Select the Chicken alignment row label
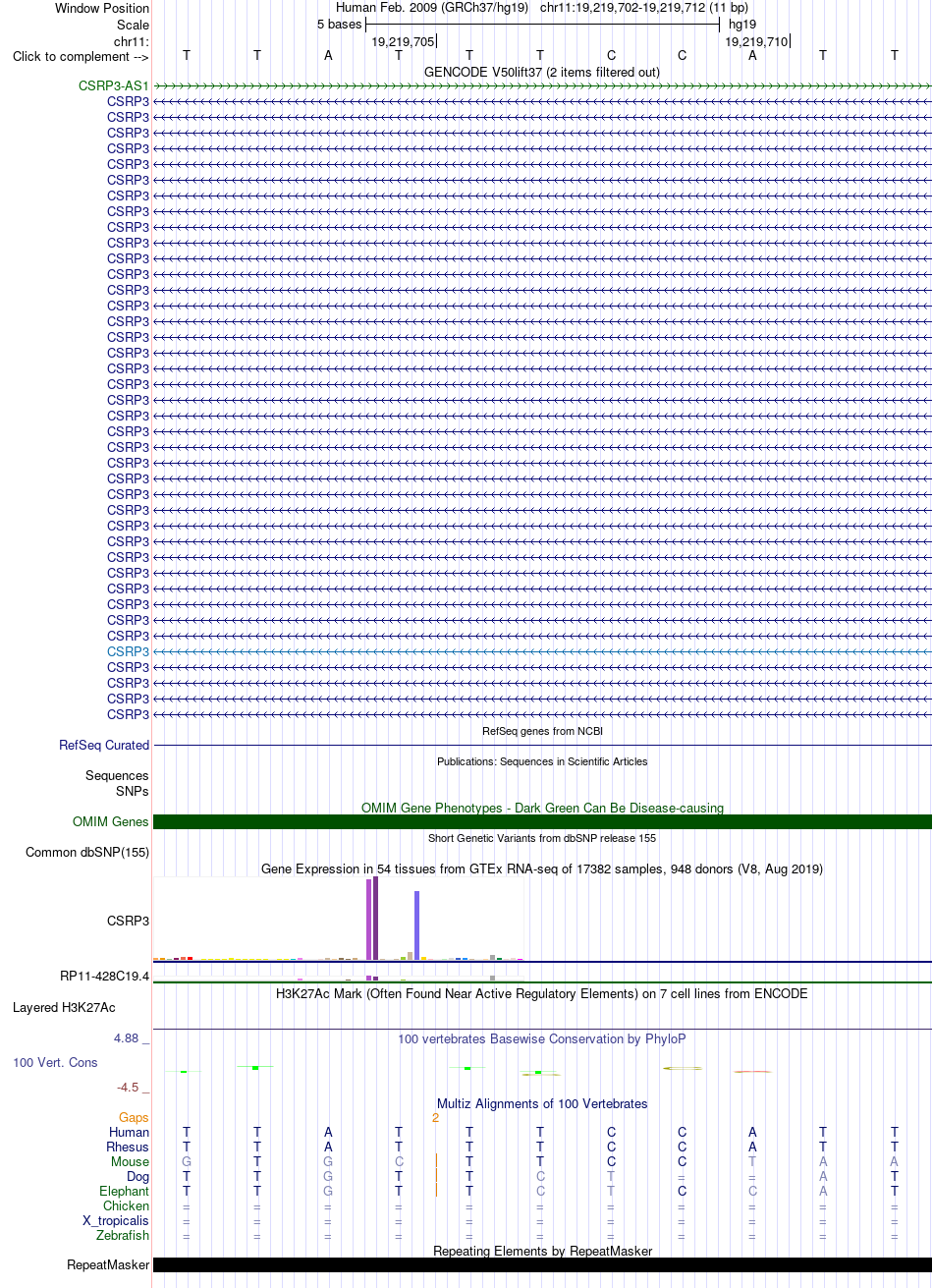This screenshot has width=933, height=1288. pos(127,1205)
